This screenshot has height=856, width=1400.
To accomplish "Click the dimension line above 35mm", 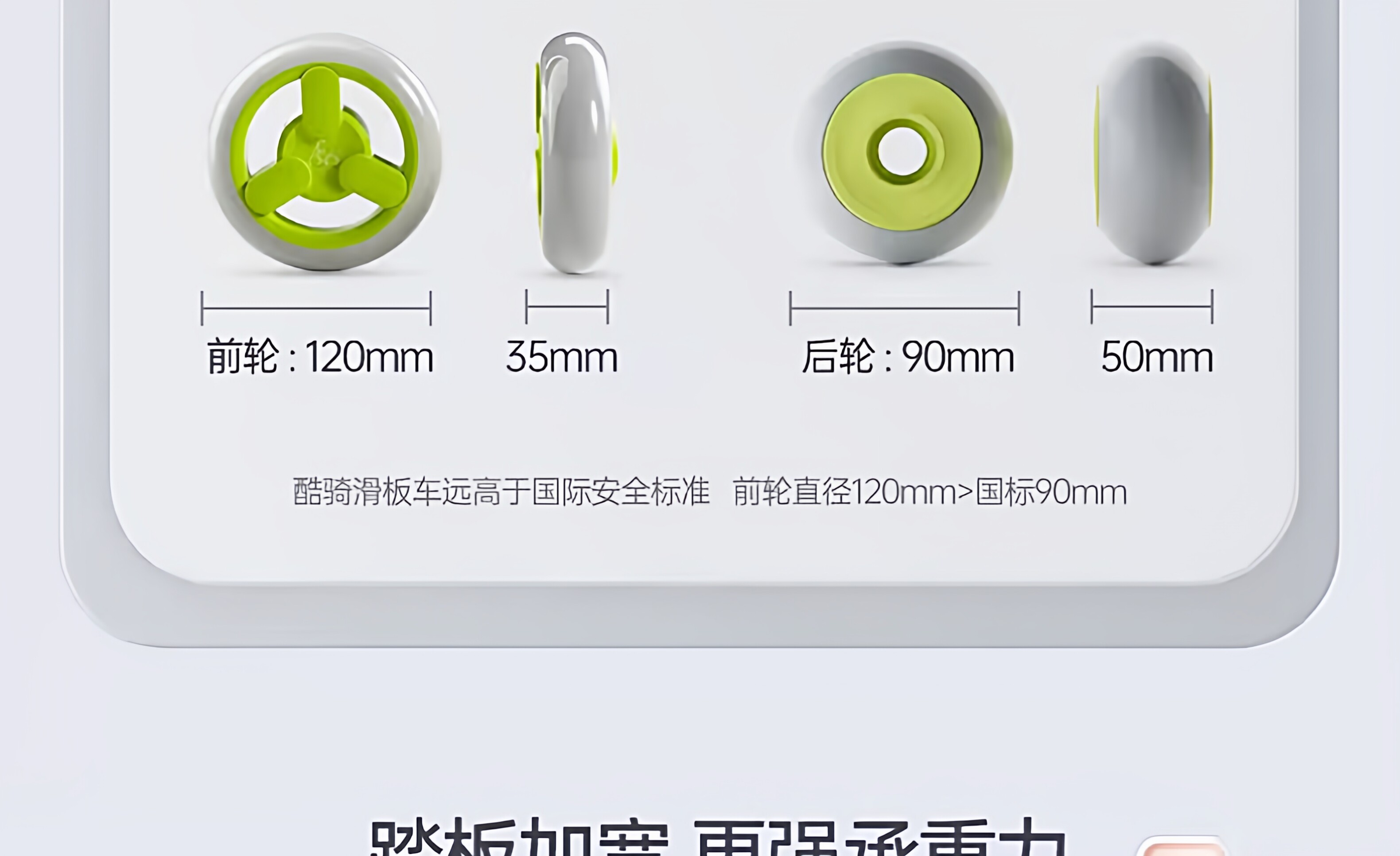I will click(x=567, y=306).
